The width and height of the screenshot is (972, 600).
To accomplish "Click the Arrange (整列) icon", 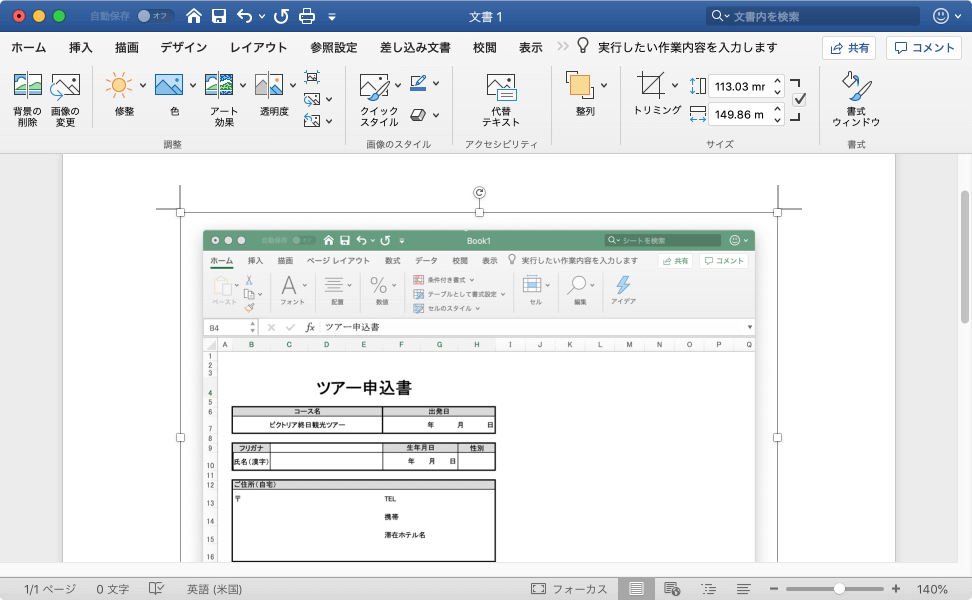I will [580, 85].
